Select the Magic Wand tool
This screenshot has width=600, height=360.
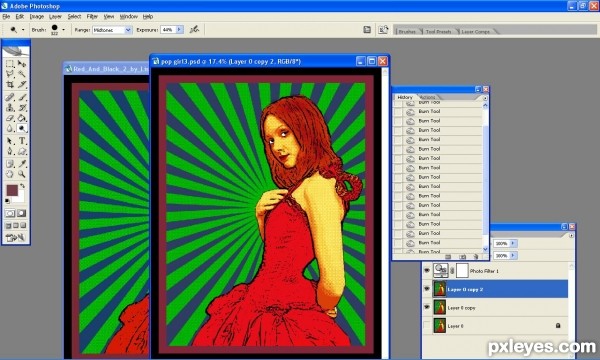[22, 73]
